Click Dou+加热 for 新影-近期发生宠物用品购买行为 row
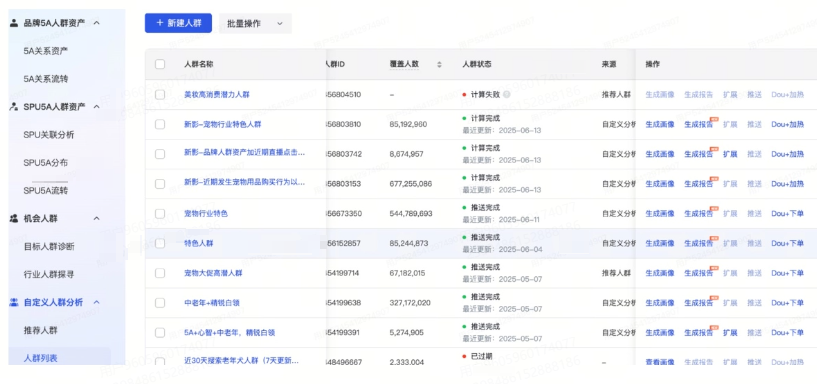817x384 pixels. 787,184
